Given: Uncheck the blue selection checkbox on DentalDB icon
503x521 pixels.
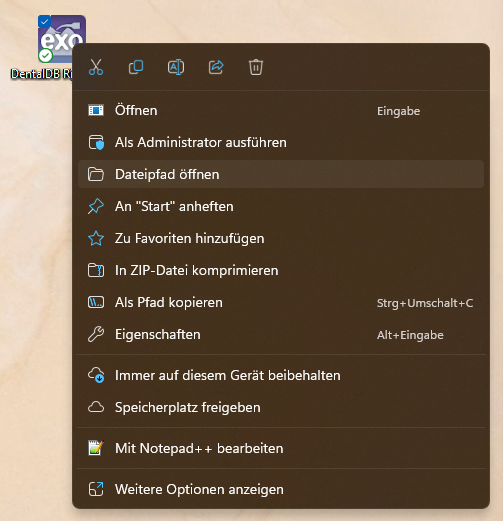Looking at the screenshot, I should click(44, 22).
